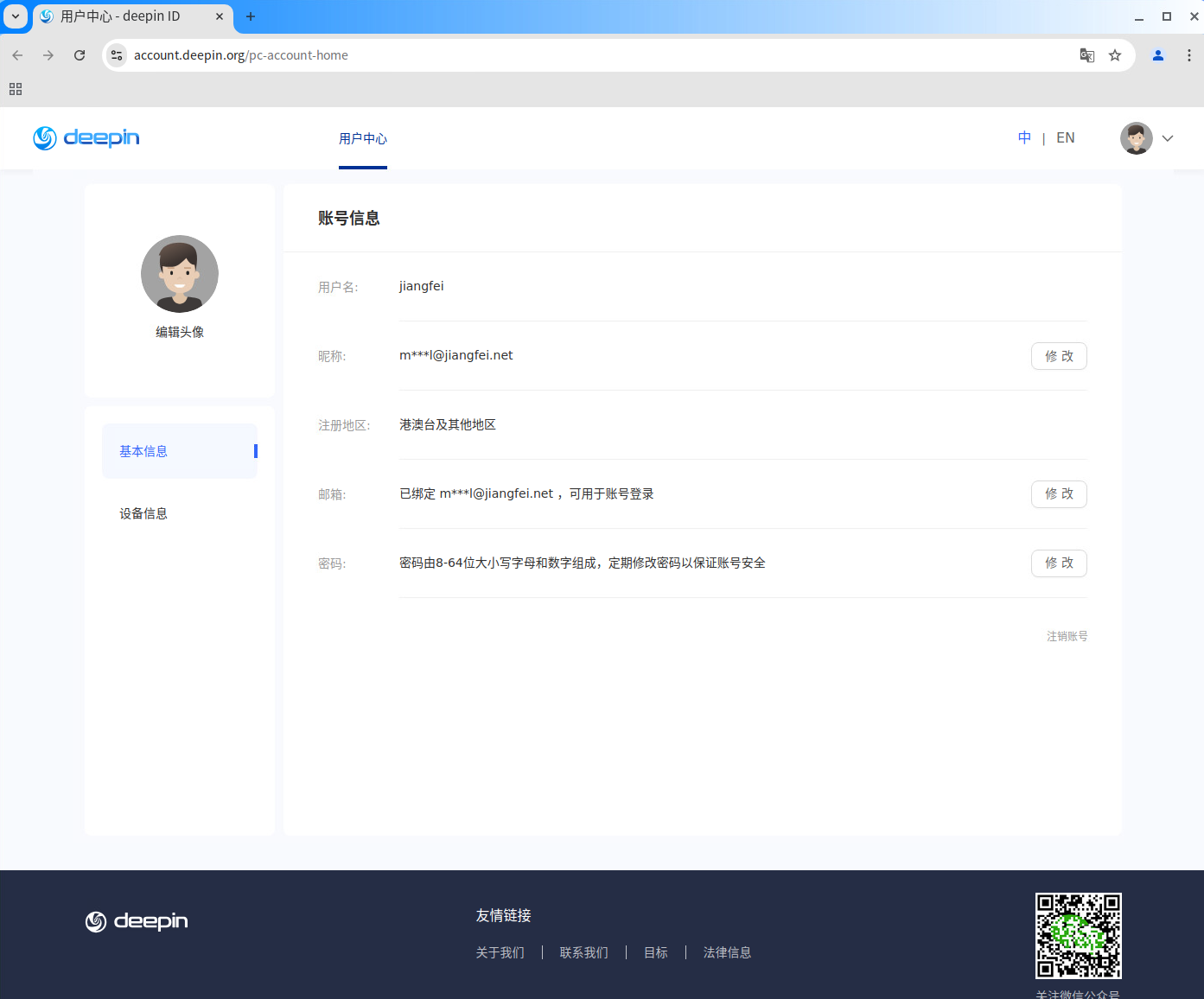Open the apps grid in bookmarks bar
1204x999 pixels.
[16, 89]
